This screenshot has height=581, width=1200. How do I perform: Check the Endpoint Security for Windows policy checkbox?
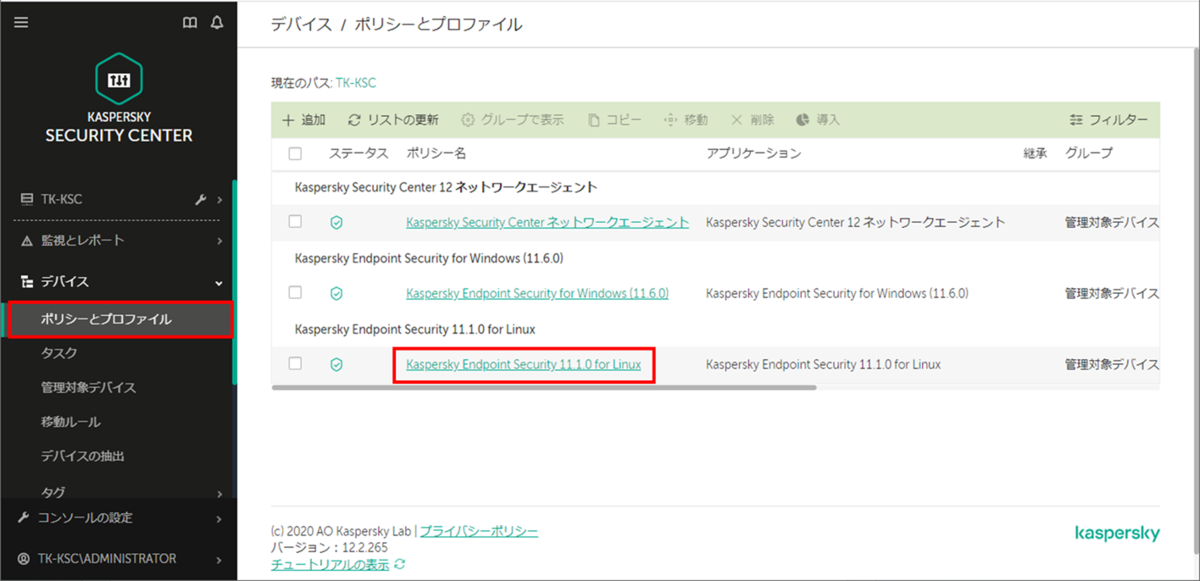[295, 293]
